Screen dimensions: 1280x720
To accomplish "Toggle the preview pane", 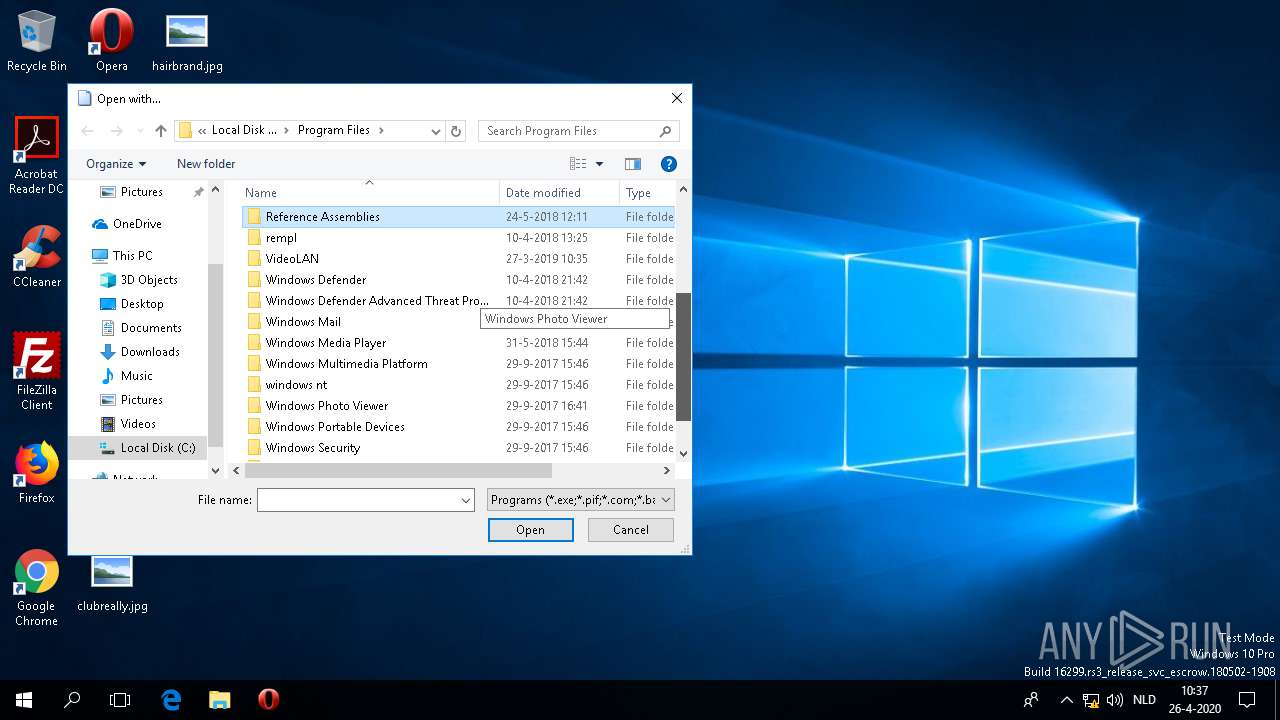I will click(632, 164).
